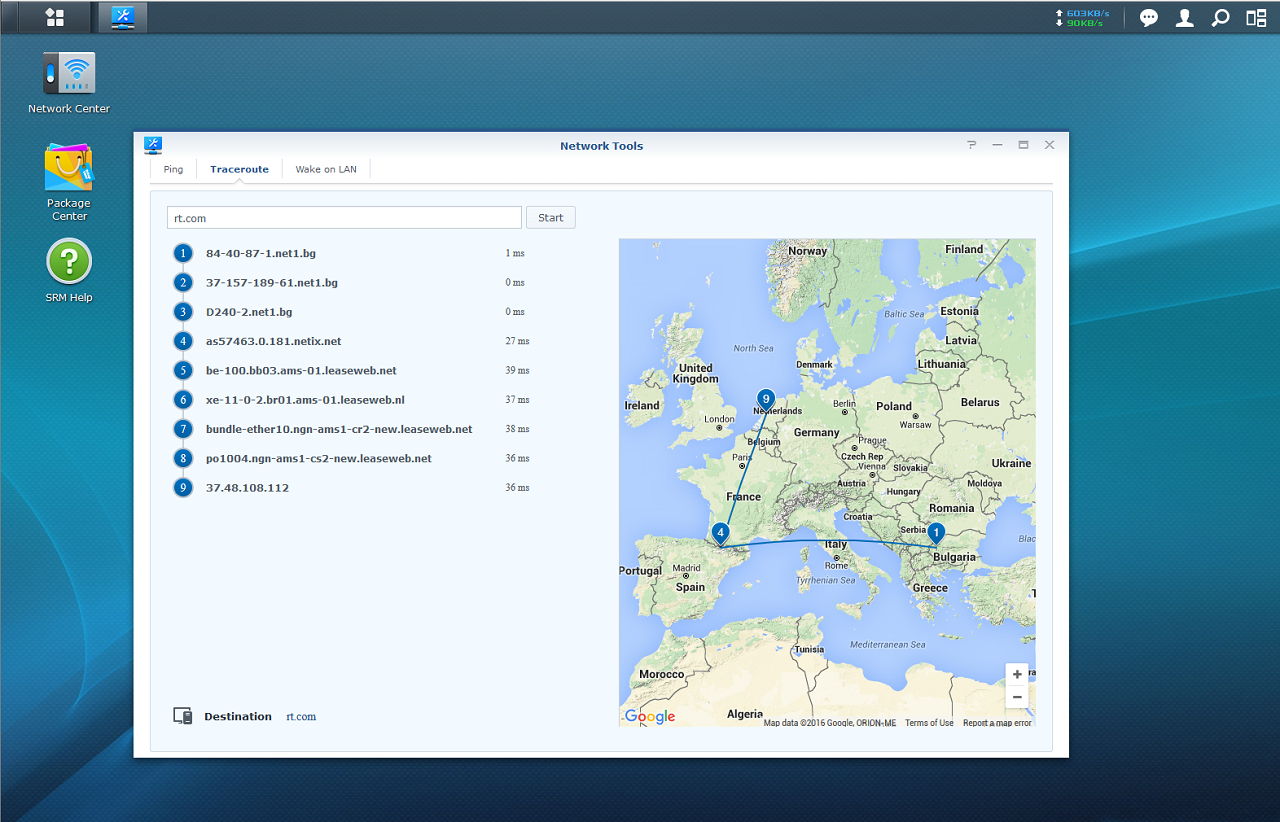Click the Germany label on the map
Image resolution: width=1280 pixels, height=822 pixels.
(x=816, y=433)
